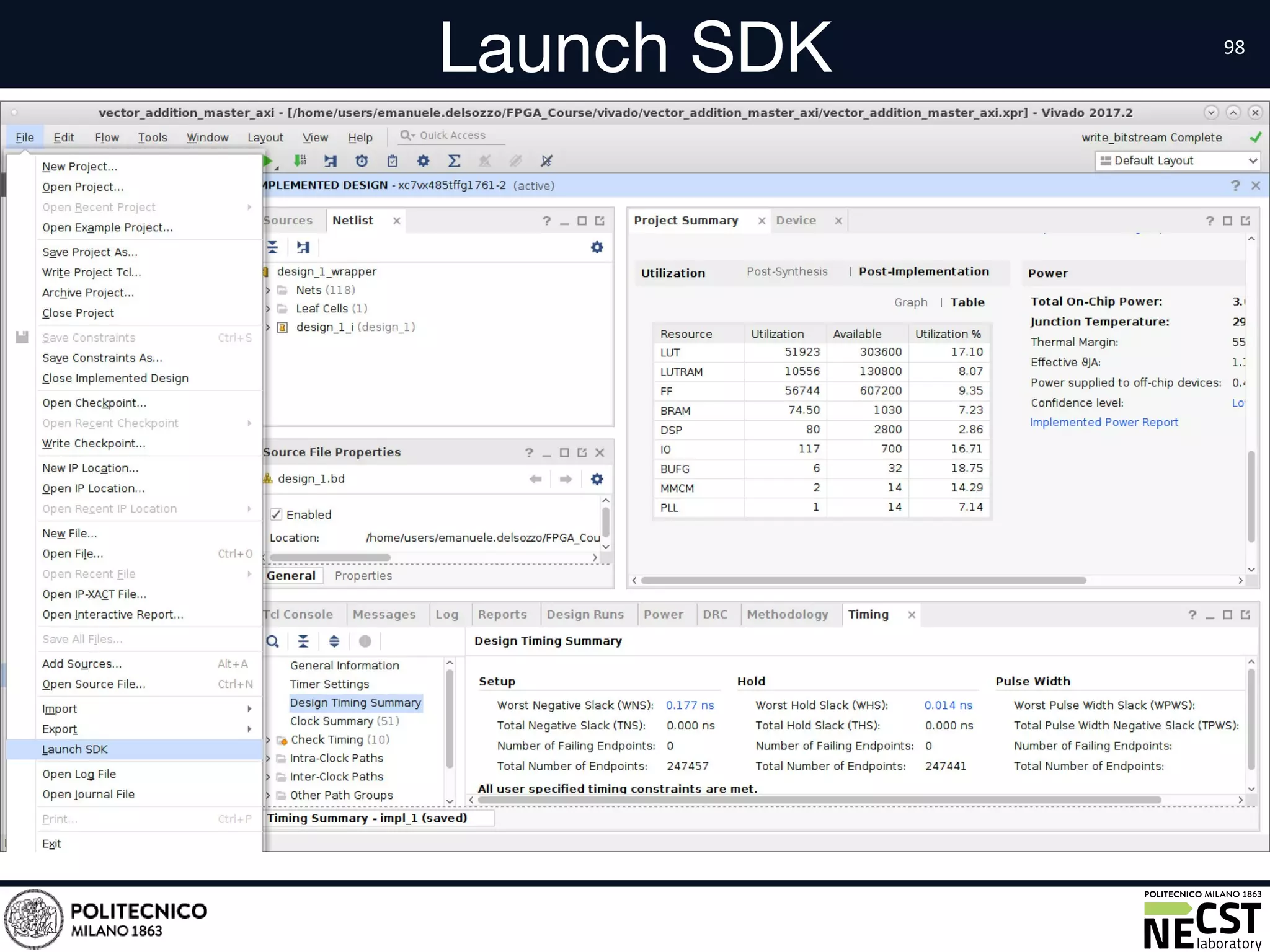
Task: Close the Implemented Design view
Action: coord(1256,185)
